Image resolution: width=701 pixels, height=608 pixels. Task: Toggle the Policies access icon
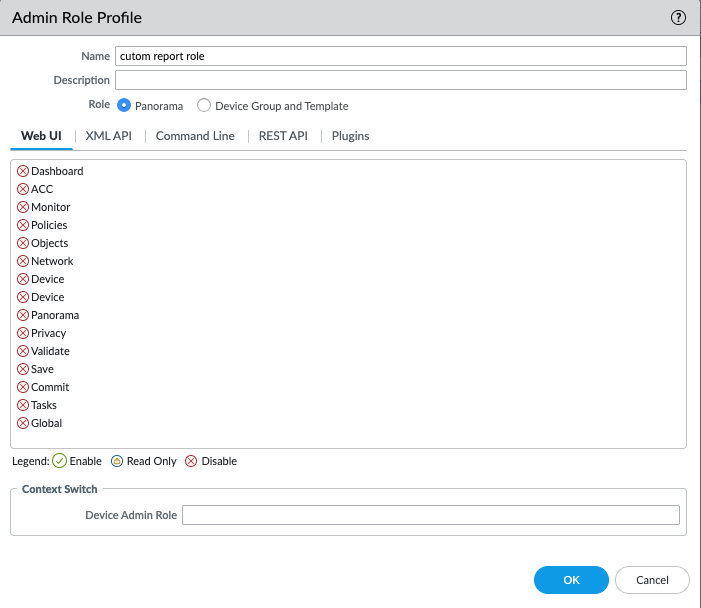click(x=23, y=225)
